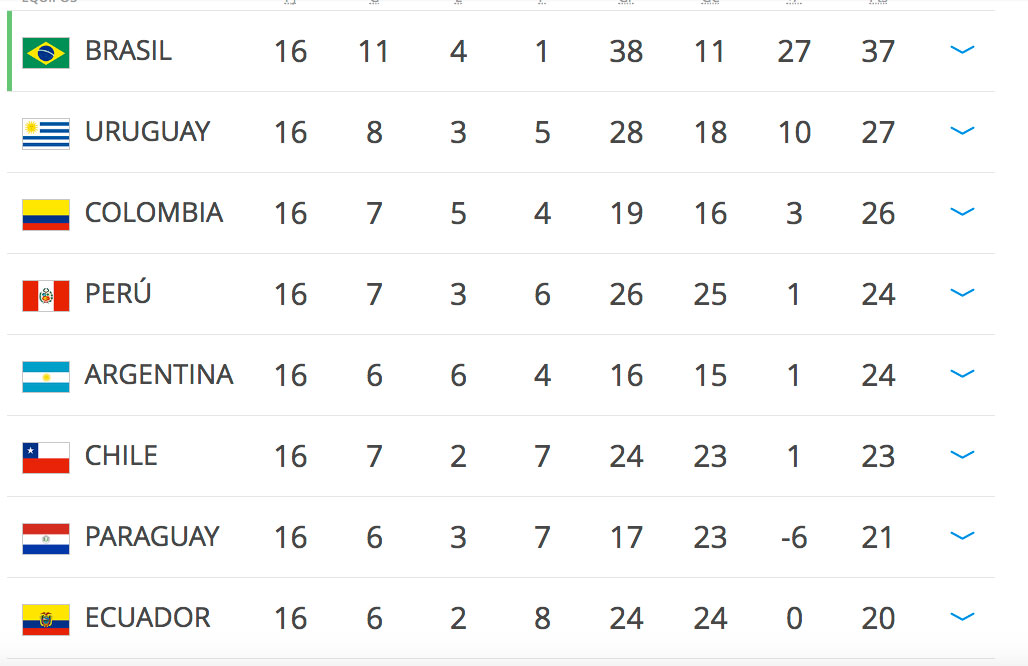
Task: Click the Argentina flag icon
Action: (46, 377)
